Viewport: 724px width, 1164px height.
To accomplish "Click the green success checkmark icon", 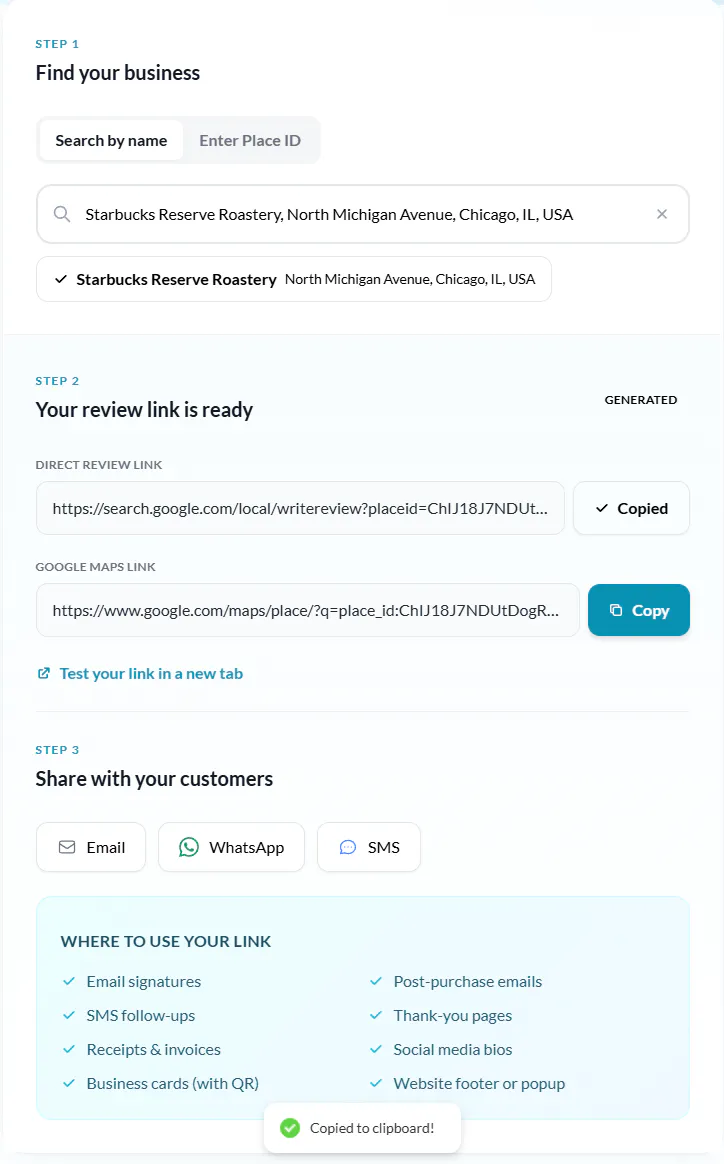I will click(290, 1128).
